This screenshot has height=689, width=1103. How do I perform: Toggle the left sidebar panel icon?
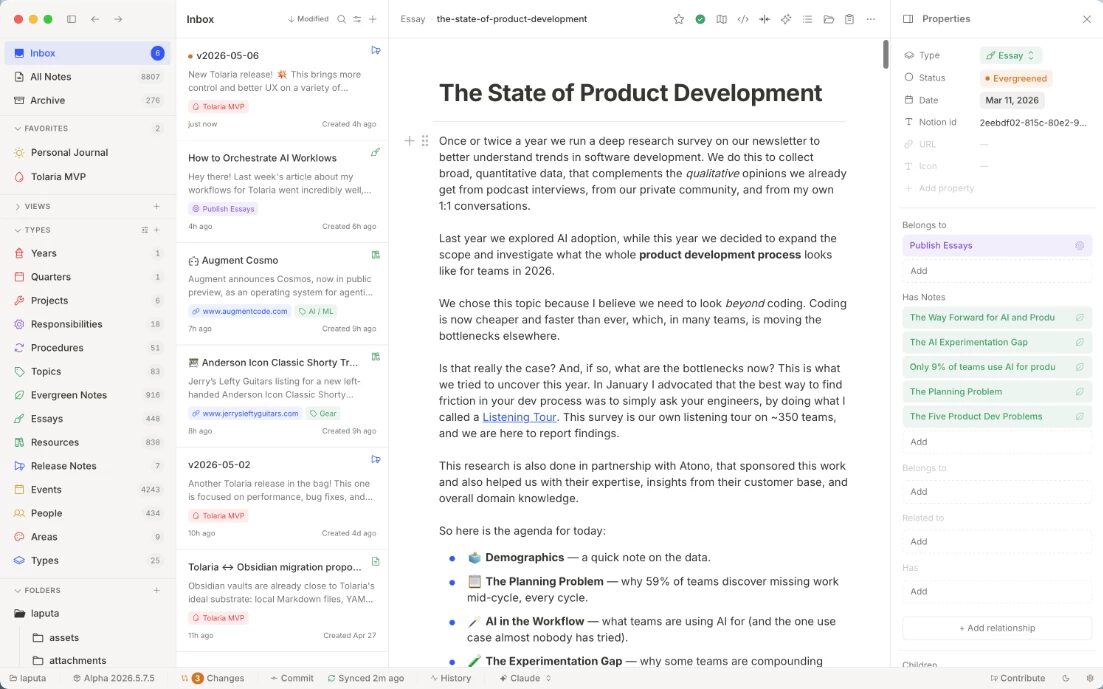pos(71,19)
